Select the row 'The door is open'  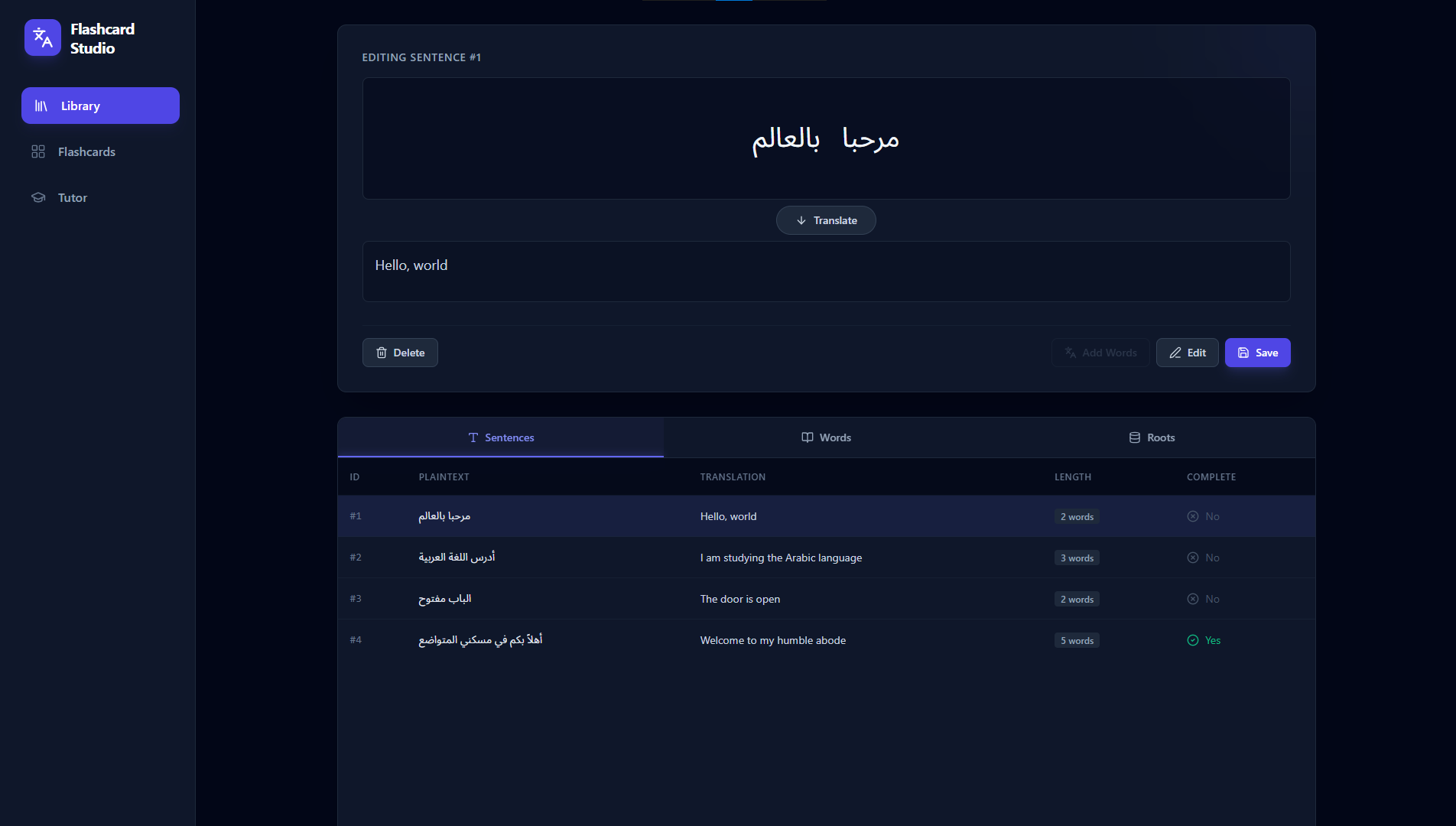[826, 599]
